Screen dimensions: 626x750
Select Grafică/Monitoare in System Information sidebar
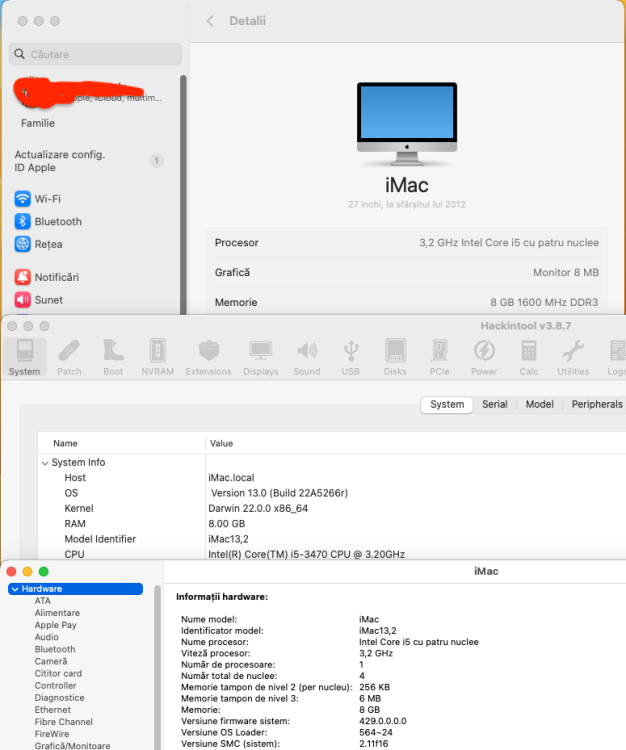coord(72,746)
